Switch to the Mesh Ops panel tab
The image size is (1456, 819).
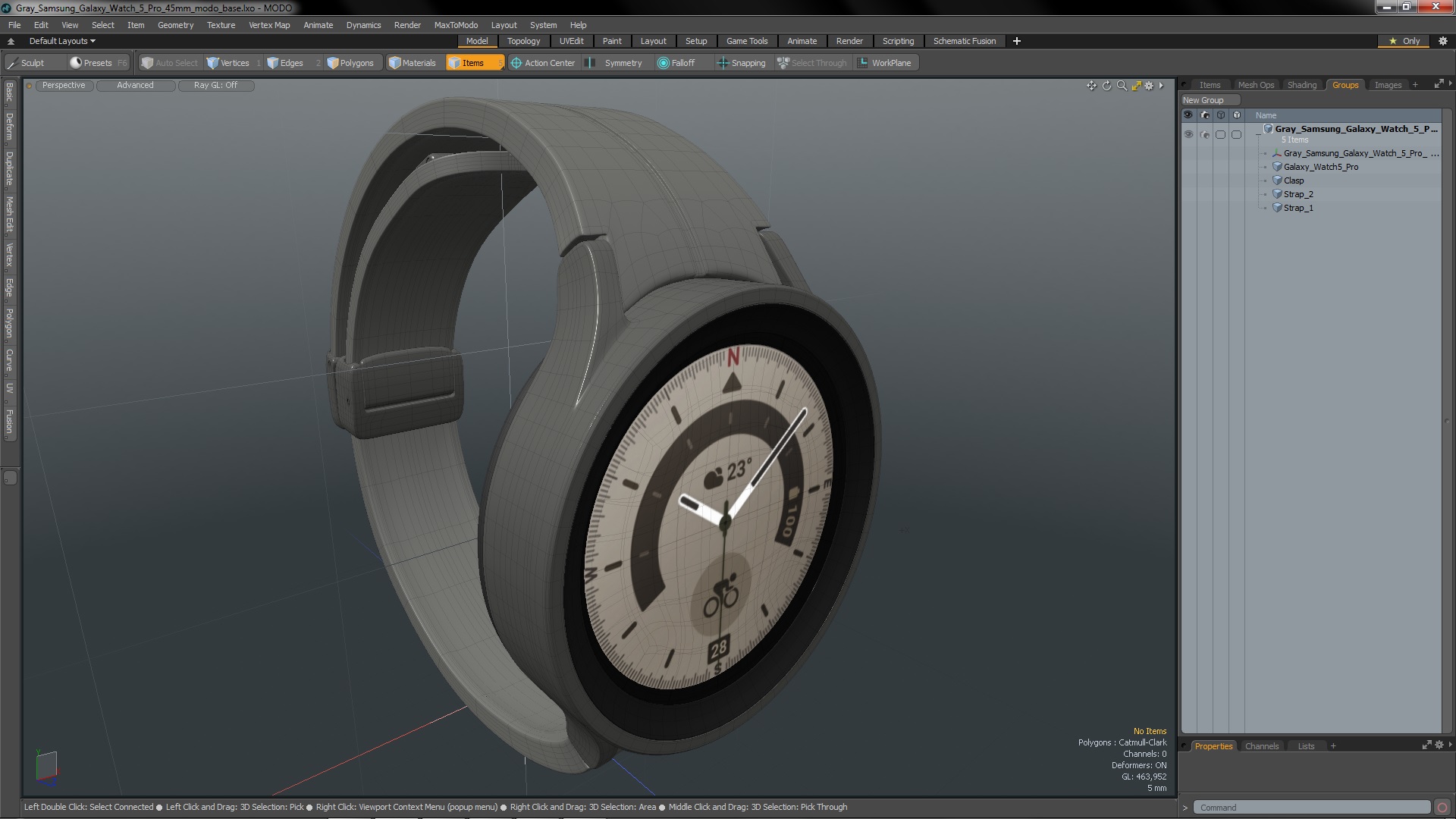pos(1256,85)
